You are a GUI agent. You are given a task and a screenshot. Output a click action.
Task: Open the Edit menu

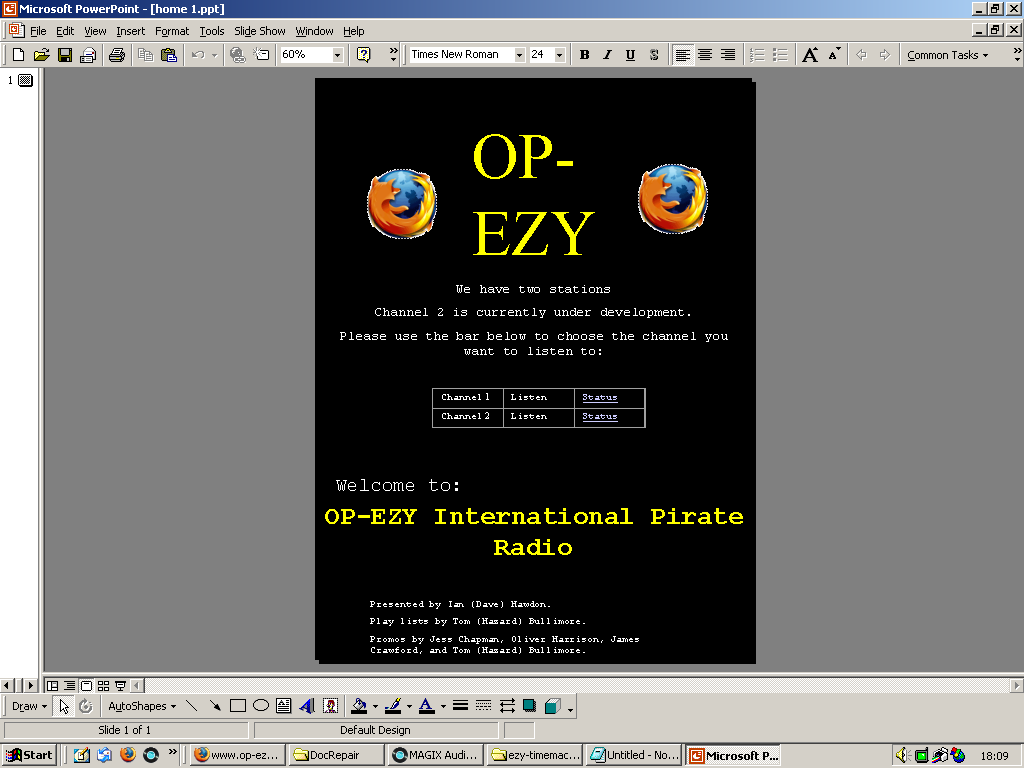[x=65, y=31]
